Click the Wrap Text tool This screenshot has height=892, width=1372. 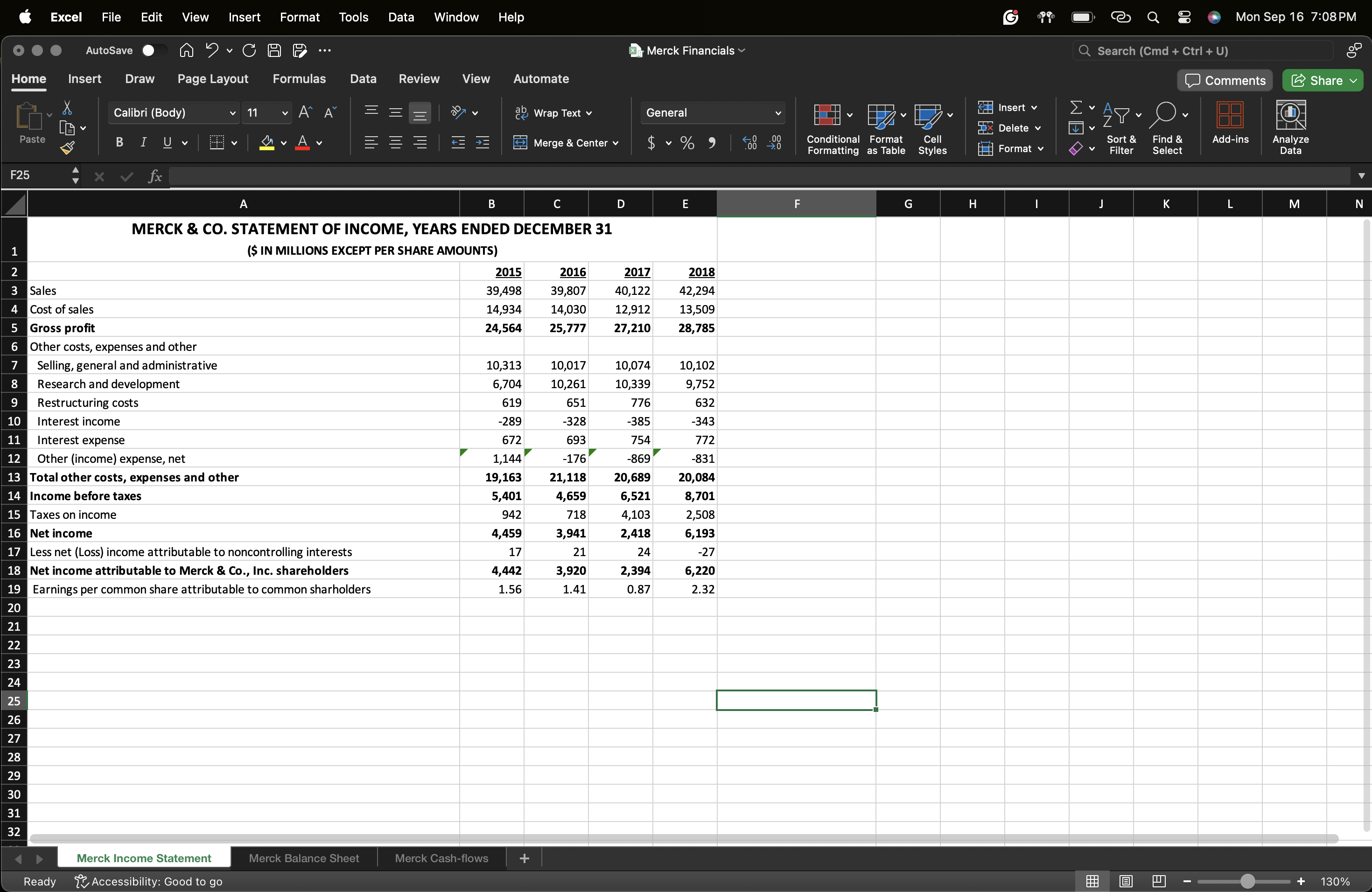pos(554,113)
